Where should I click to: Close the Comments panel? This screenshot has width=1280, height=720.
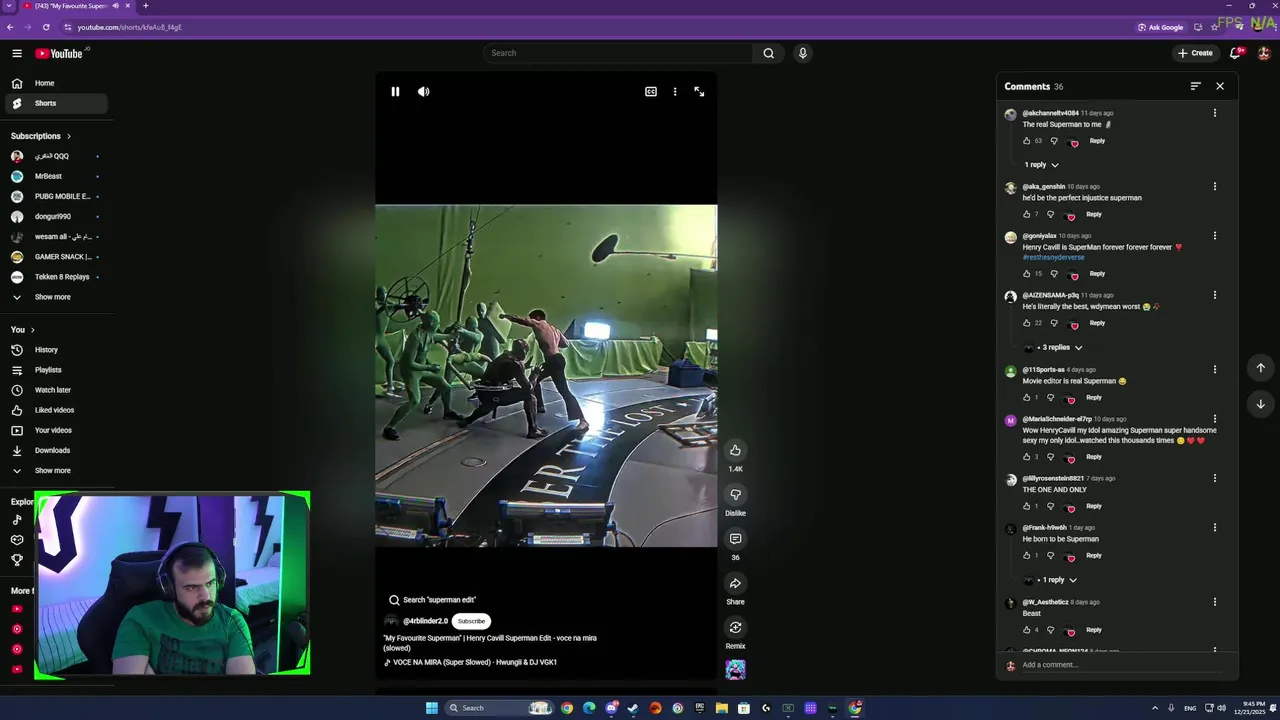tap(1220, 86)
